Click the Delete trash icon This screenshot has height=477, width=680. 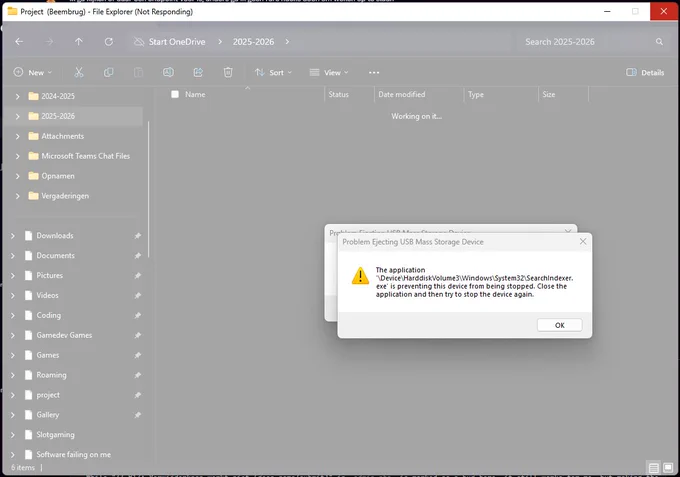[228, 72]
